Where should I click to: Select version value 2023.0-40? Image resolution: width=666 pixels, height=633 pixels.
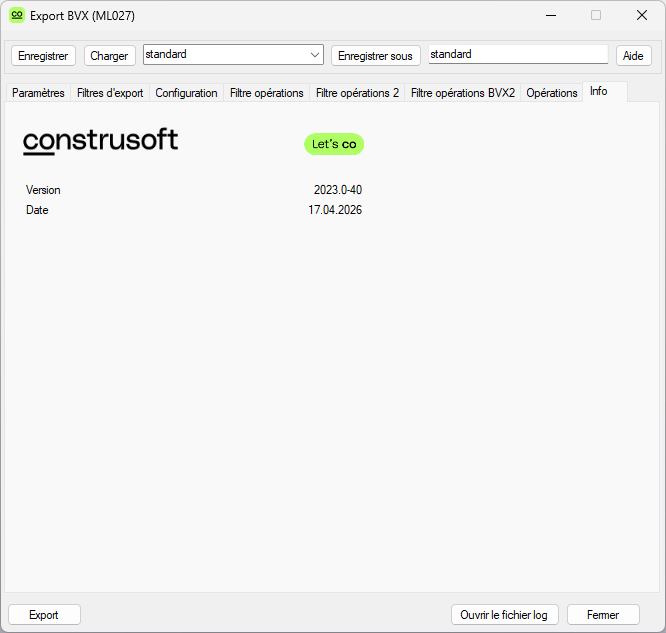tap(338, 190)
